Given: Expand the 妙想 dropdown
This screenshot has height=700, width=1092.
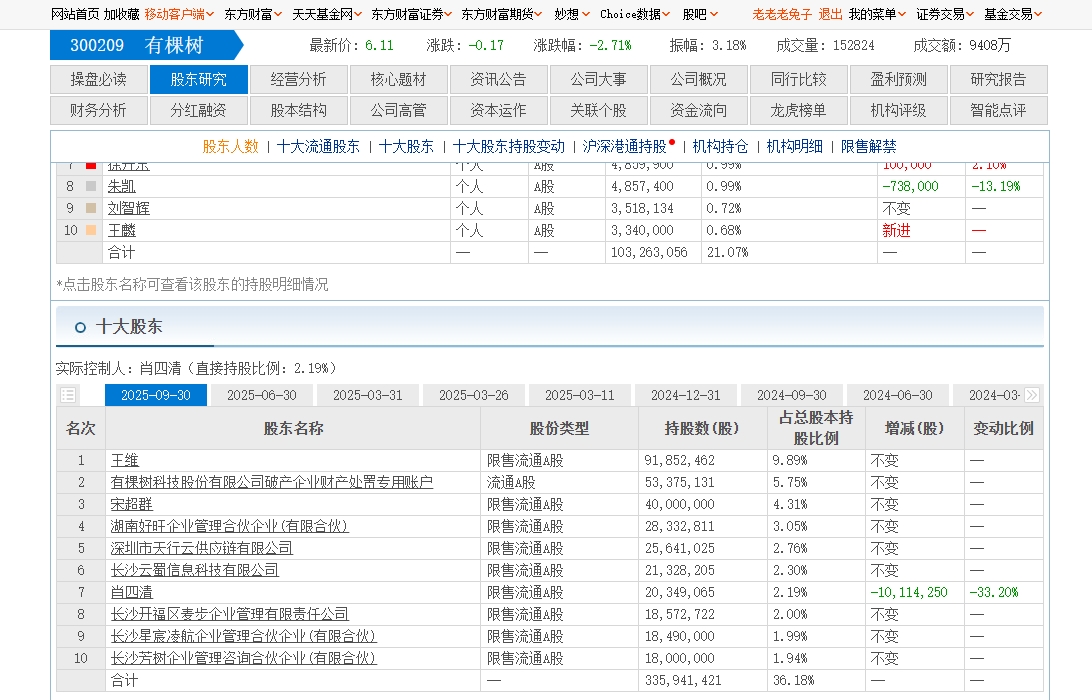Looking at the screenshot, I should (x=572, y=14).
